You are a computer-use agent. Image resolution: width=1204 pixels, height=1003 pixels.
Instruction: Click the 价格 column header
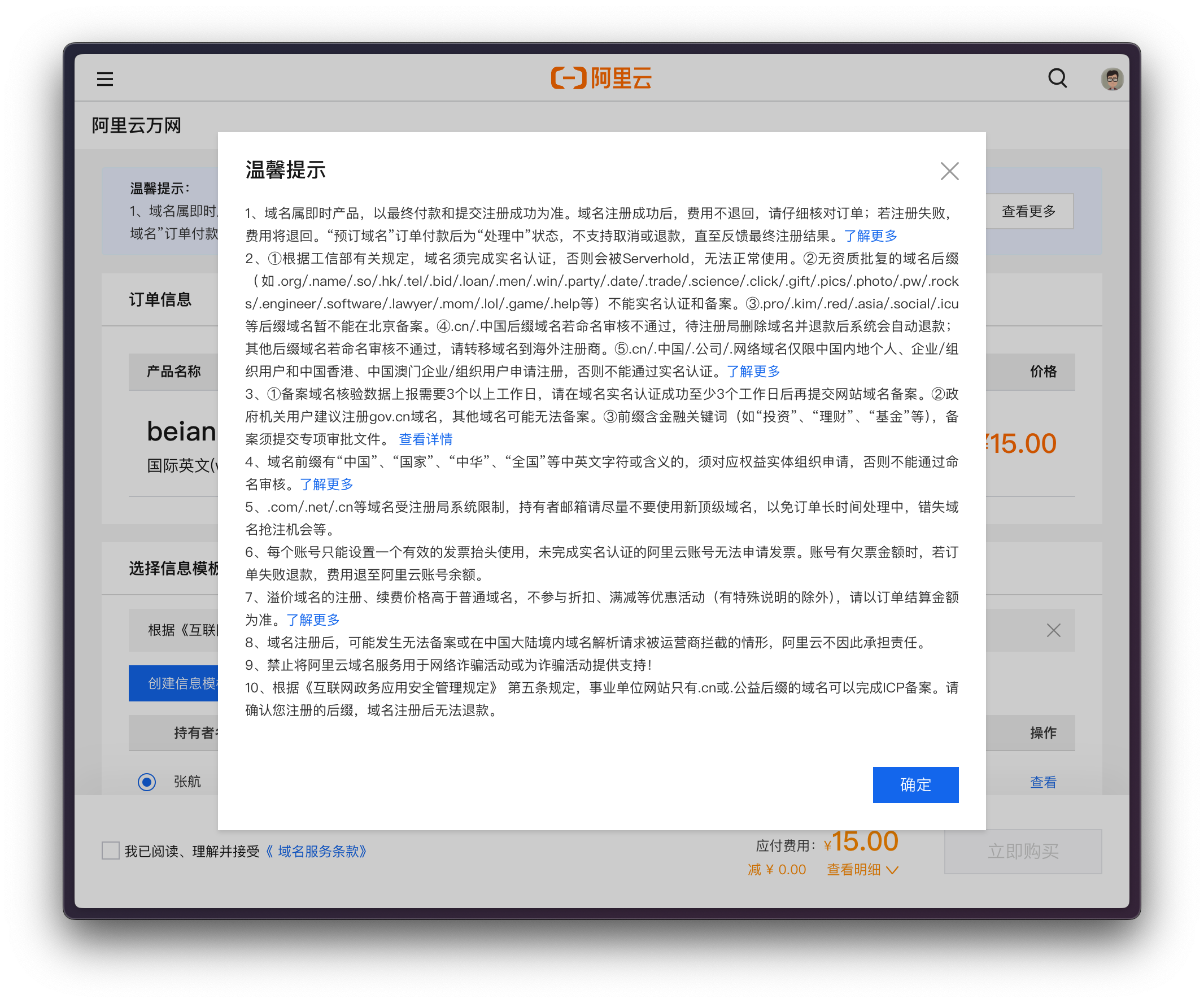[1043, 371]
